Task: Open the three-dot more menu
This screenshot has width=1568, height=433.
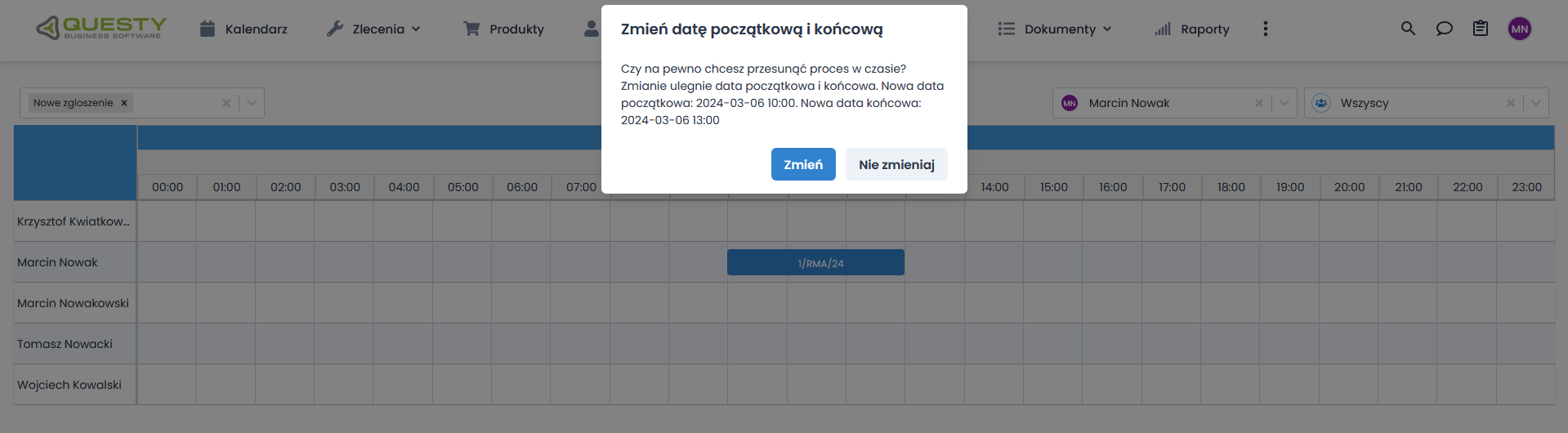Action: tap(1265, 29)
